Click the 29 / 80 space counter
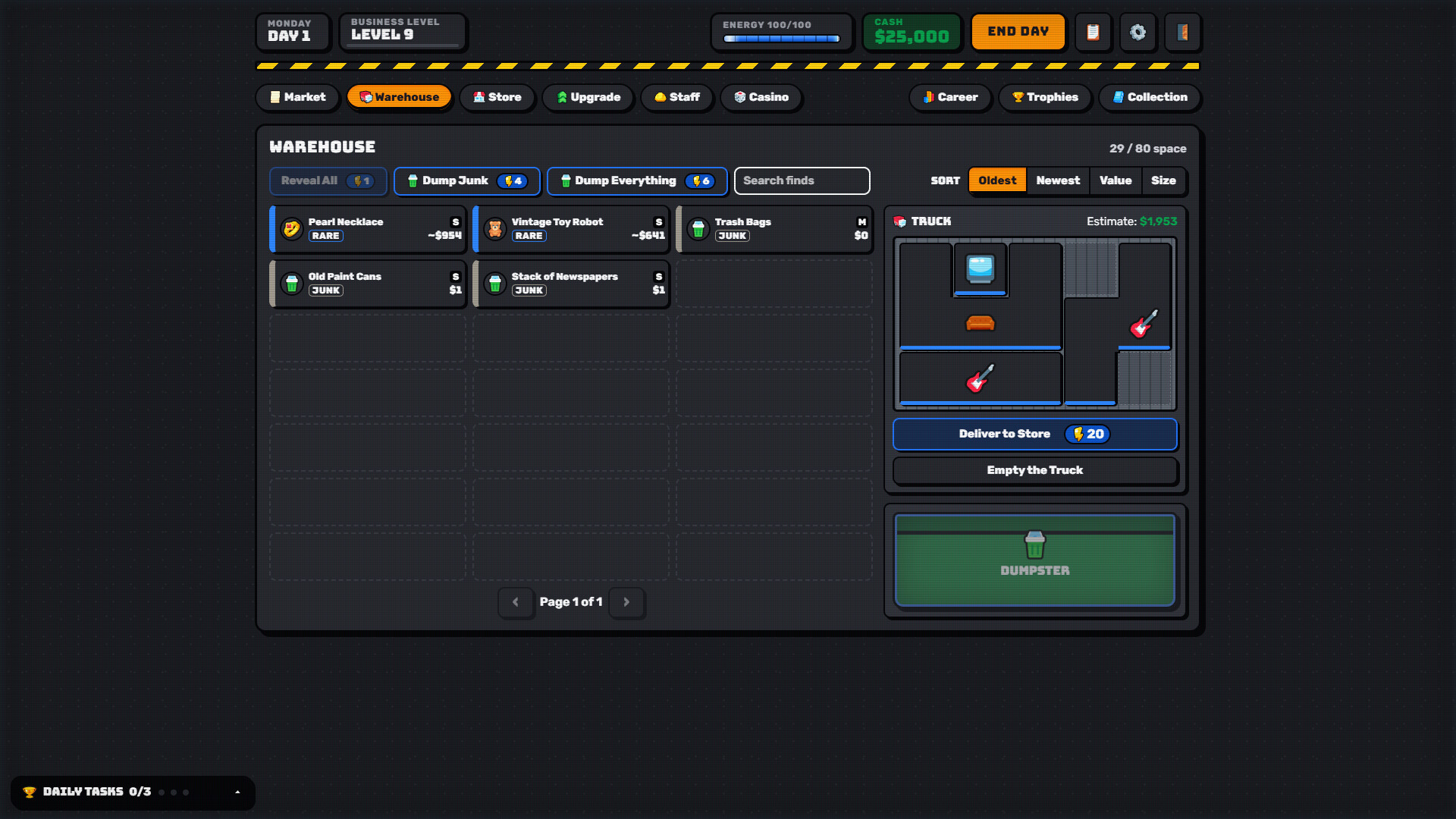Viewport: 1456px width, 819px height. pyautogui.click(x=1148, y=149)
